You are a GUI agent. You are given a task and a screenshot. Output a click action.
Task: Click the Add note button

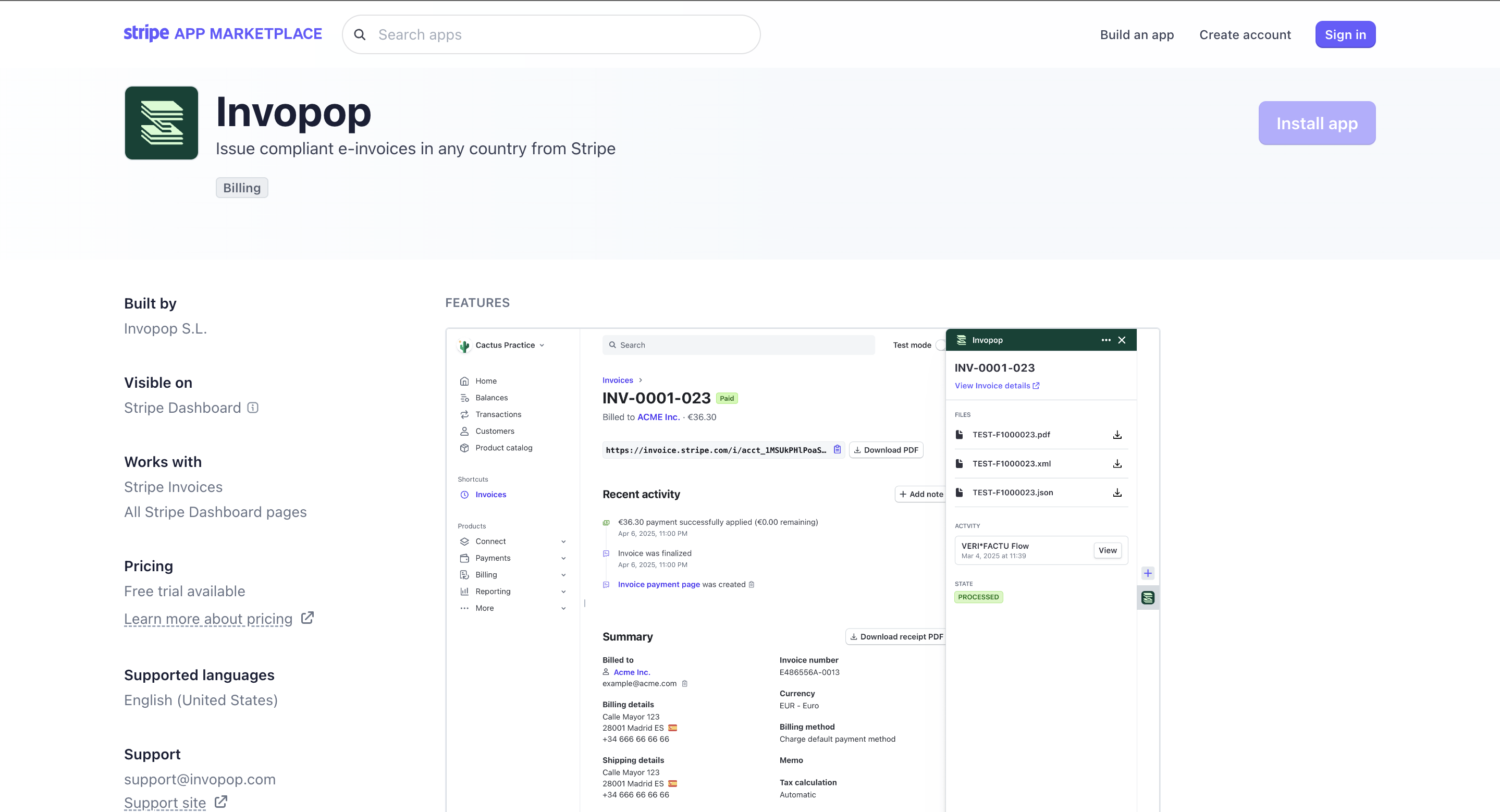[920, 494]
